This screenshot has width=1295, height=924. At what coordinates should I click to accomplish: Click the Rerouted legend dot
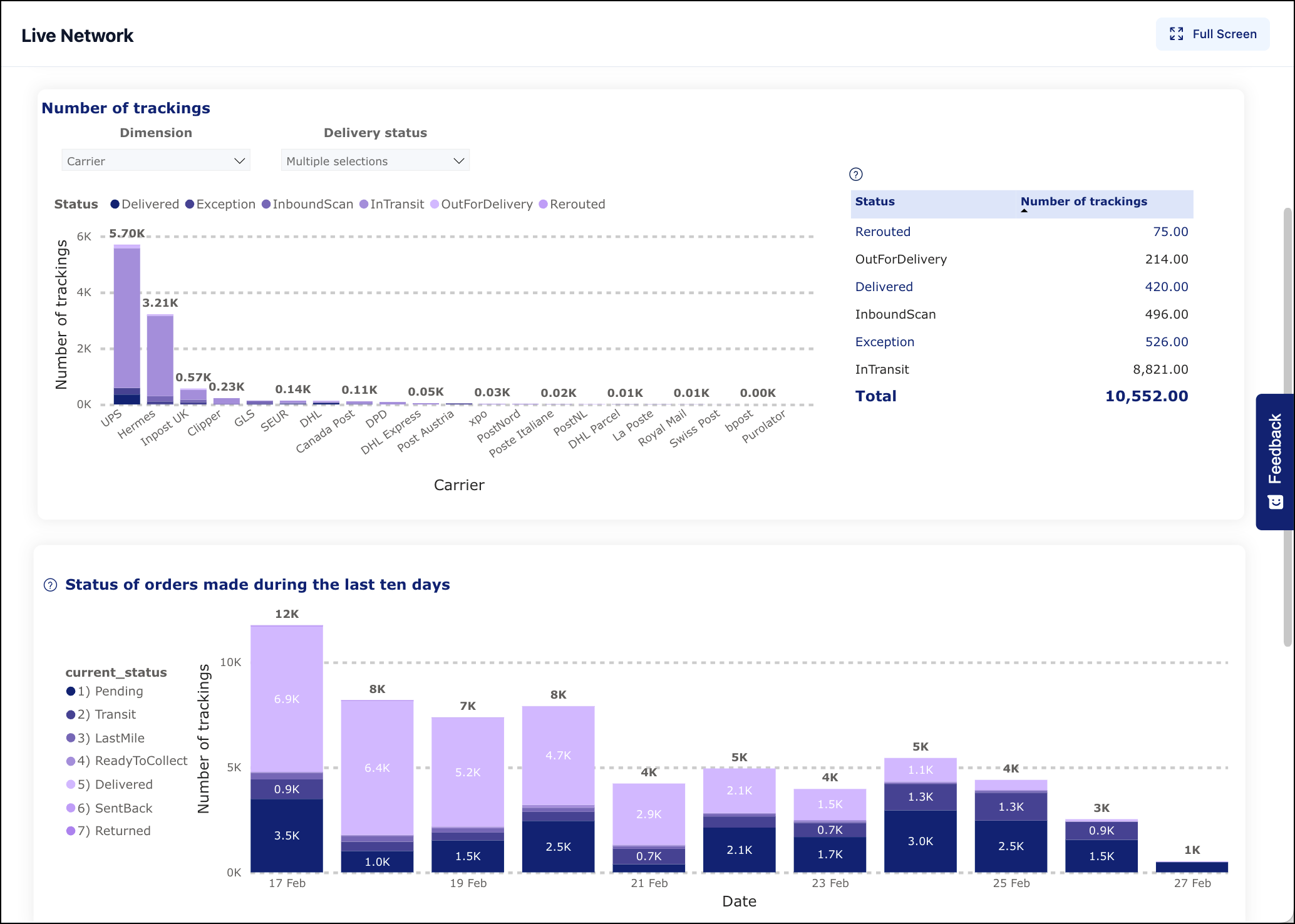(543, 204)
